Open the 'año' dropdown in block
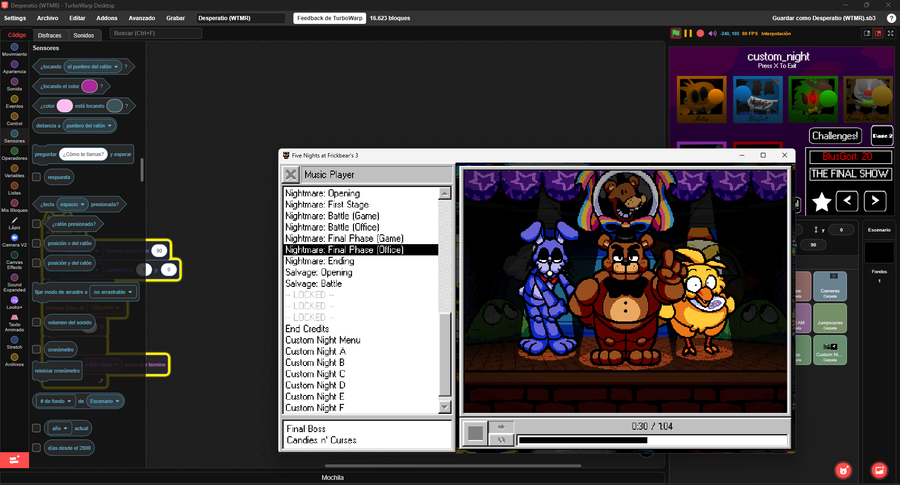Screen dimensions: 900x485 pyautogui.click(x=60, y=428)
